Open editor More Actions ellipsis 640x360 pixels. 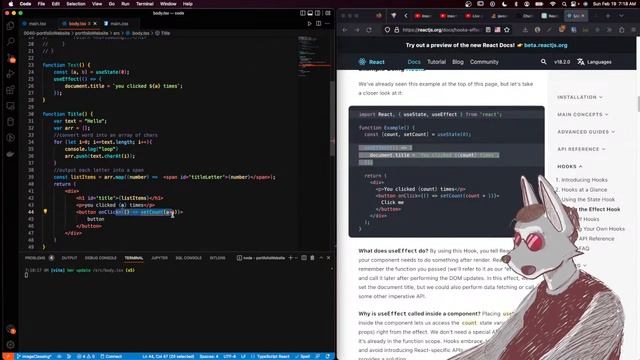[327, 24]
